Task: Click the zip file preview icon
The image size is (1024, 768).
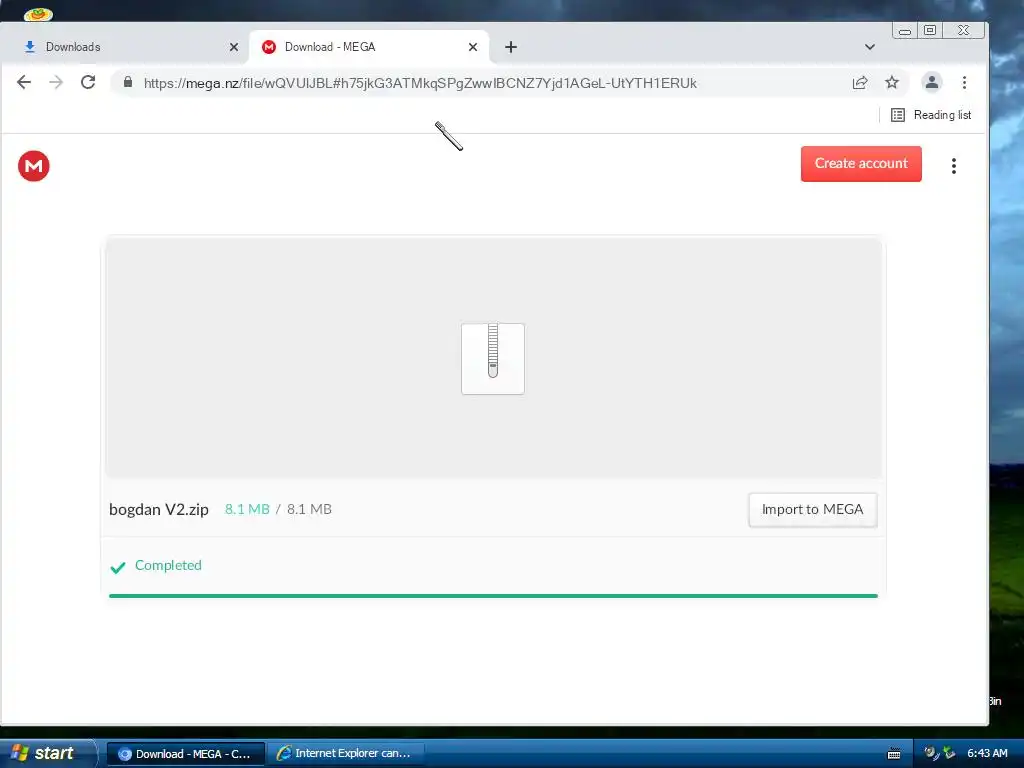Action: coord(493,359)
